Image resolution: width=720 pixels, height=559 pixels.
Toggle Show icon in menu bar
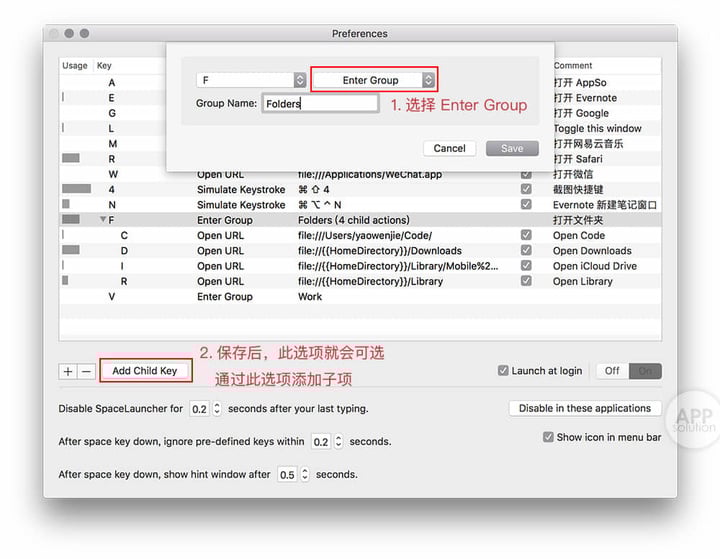click(548, 437)
